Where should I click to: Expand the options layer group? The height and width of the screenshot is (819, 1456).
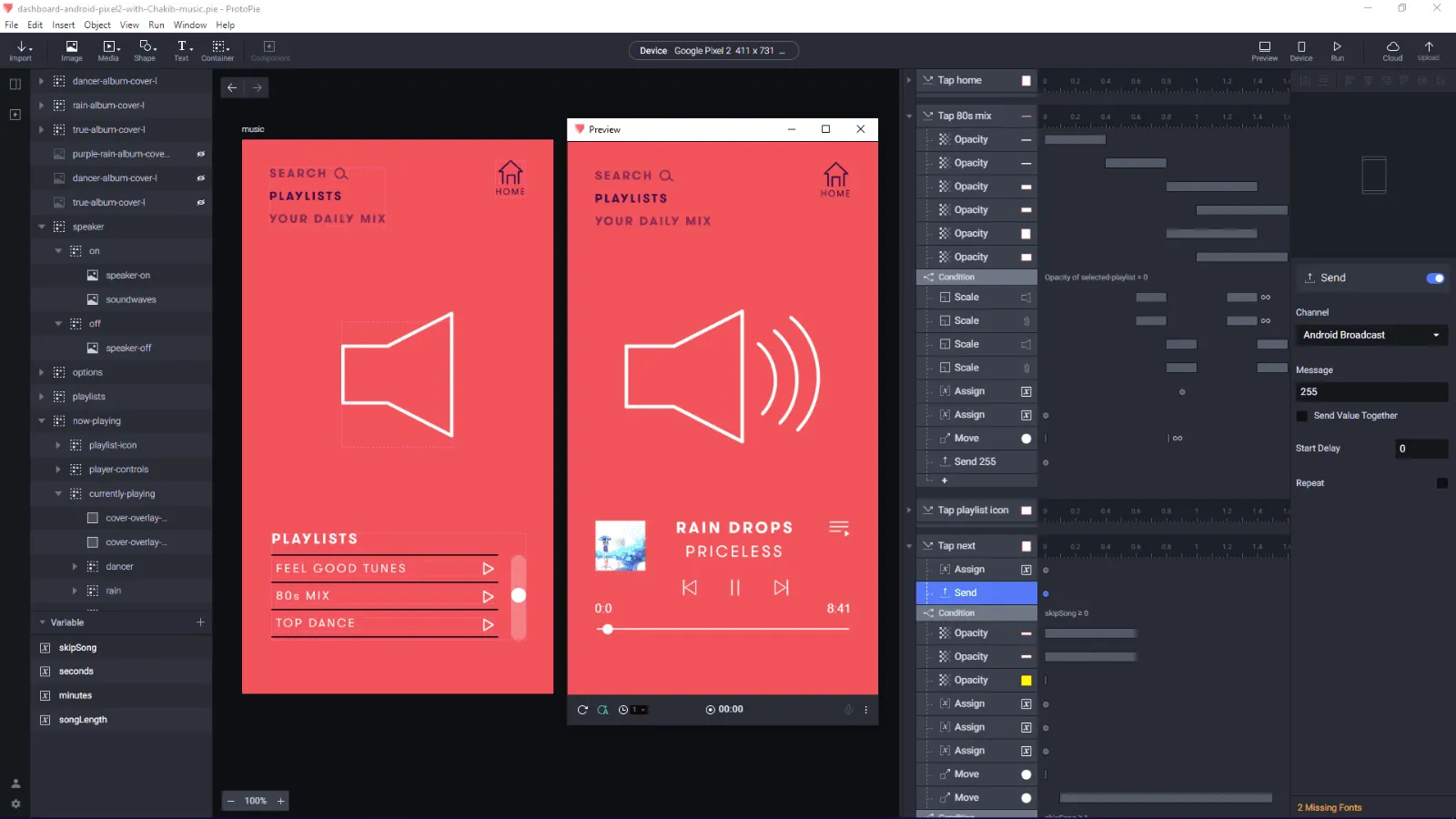point(42,372)
